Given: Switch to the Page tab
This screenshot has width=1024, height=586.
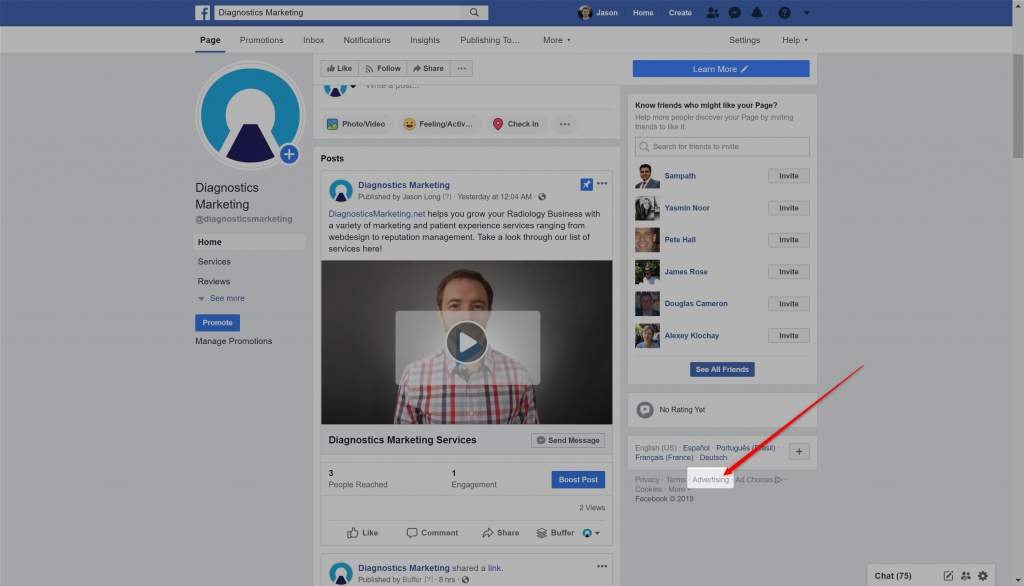Looking at the screenshot, I should (210, 40).
